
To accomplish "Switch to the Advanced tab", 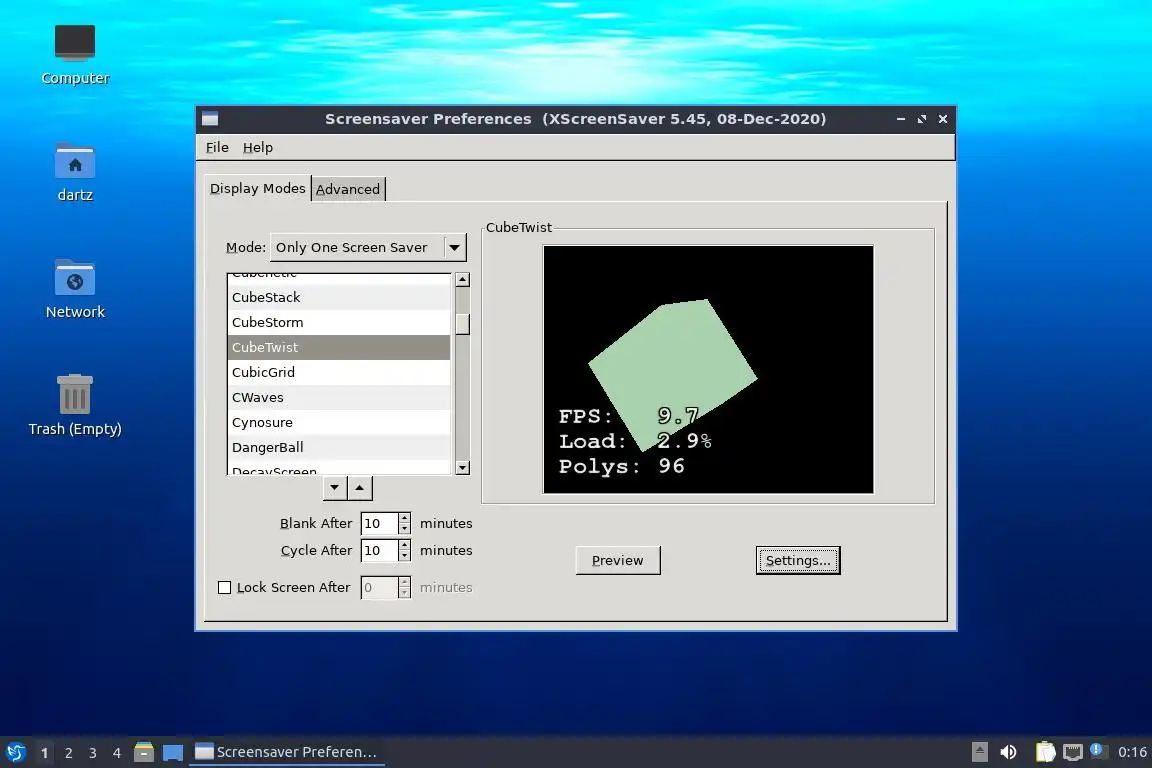I will click(x=348, y=189).
